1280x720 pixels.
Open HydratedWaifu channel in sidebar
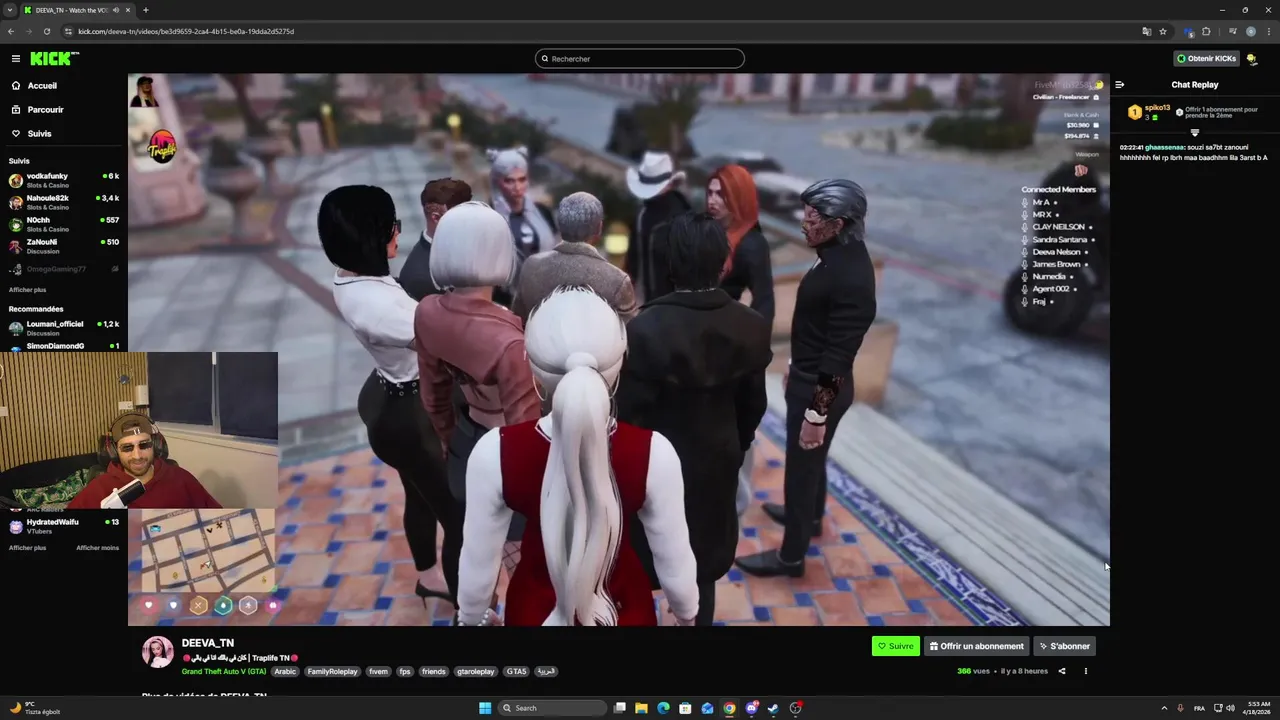(x=64, y=526)
